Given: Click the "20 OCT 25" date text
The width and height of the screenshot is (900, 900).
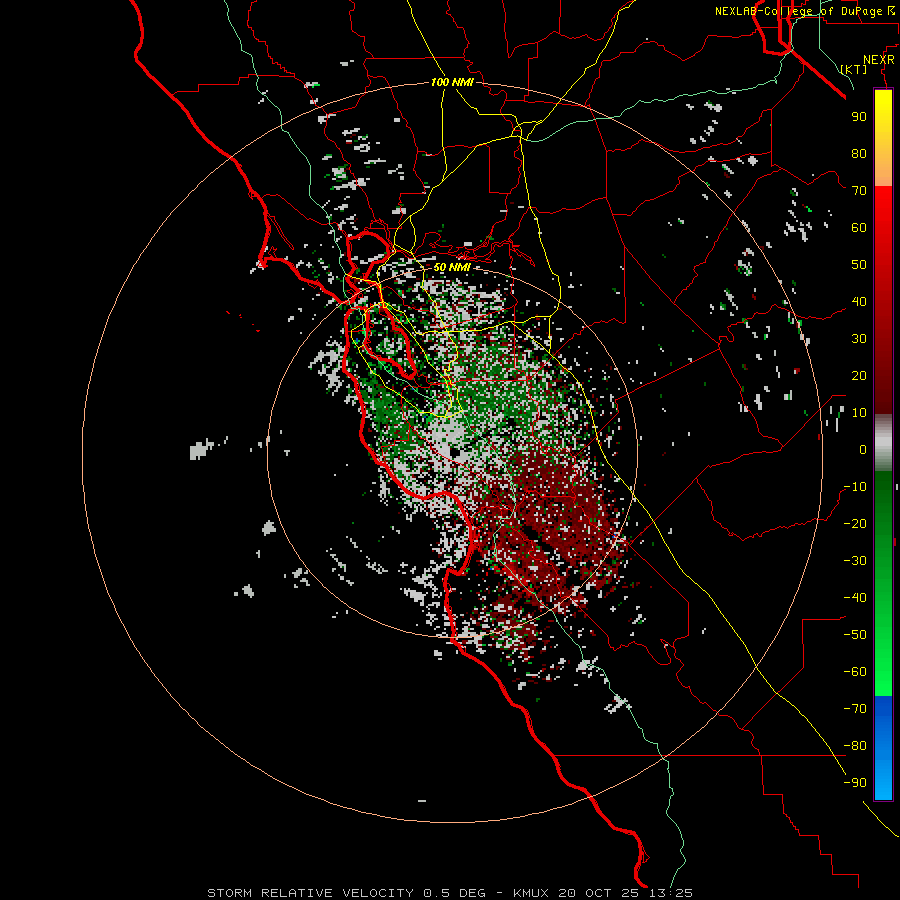Looking at the screenshot, I should click(598, 893).
